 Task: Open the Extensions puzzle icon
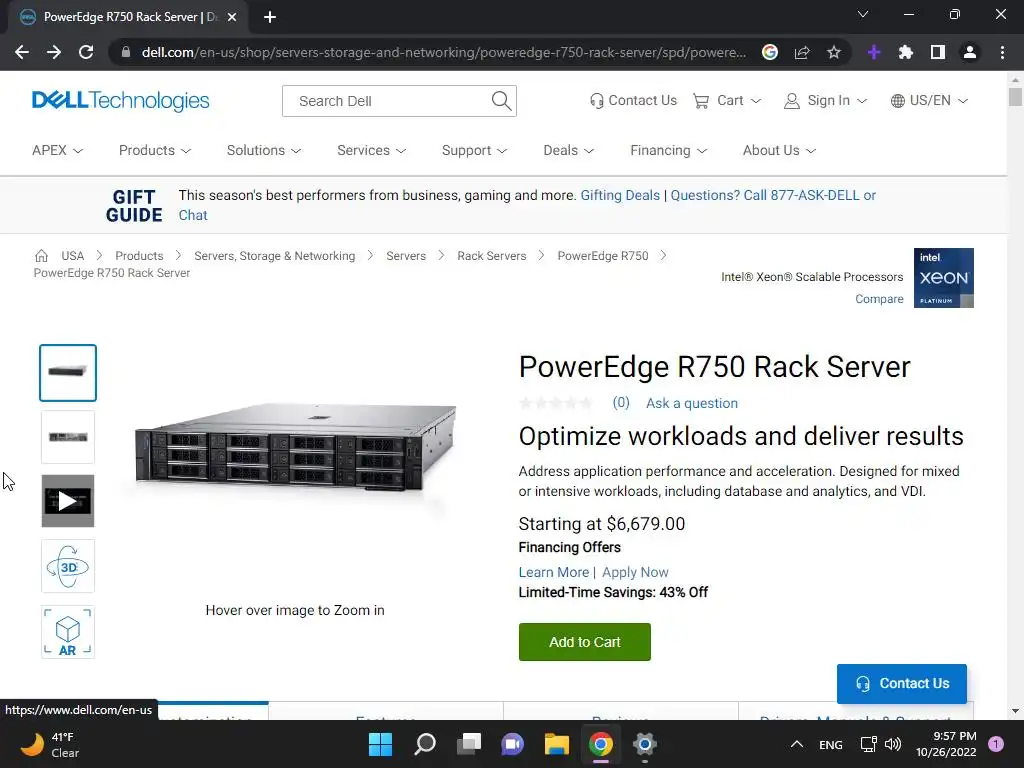coord(906,52)
